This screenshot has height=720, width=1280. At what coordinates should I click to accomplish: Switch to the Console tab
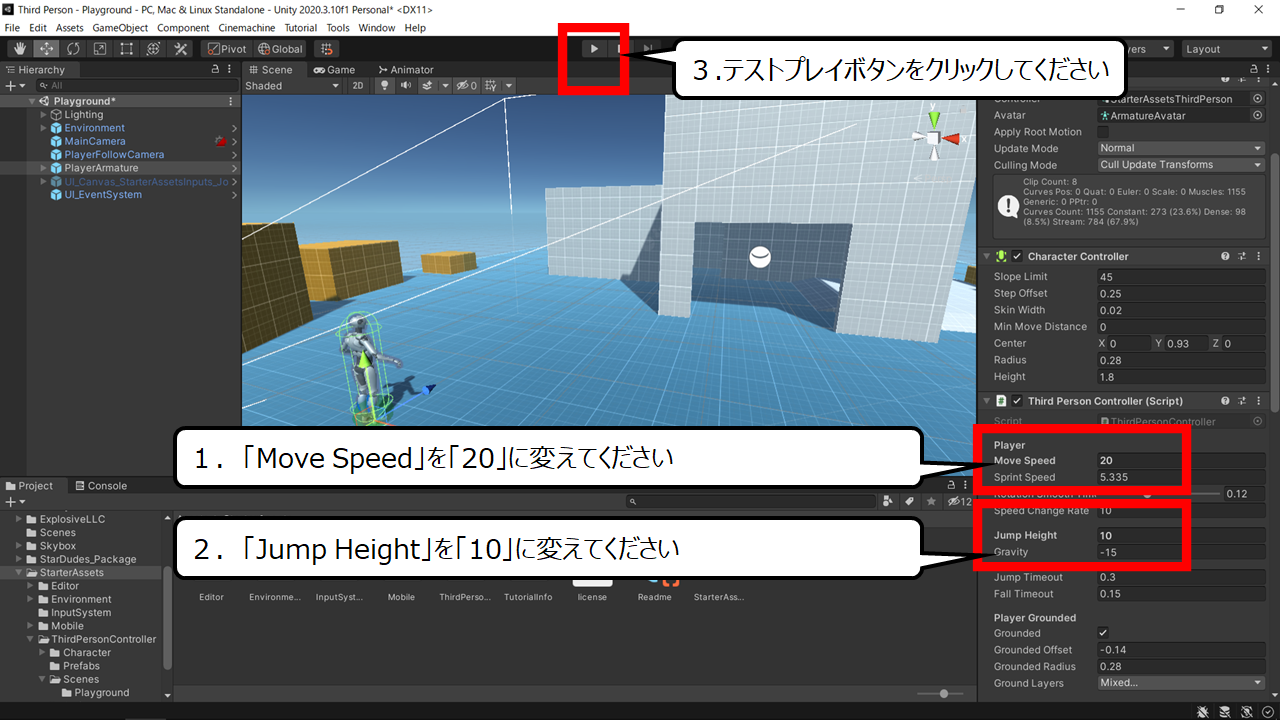(x=101, y=486)
